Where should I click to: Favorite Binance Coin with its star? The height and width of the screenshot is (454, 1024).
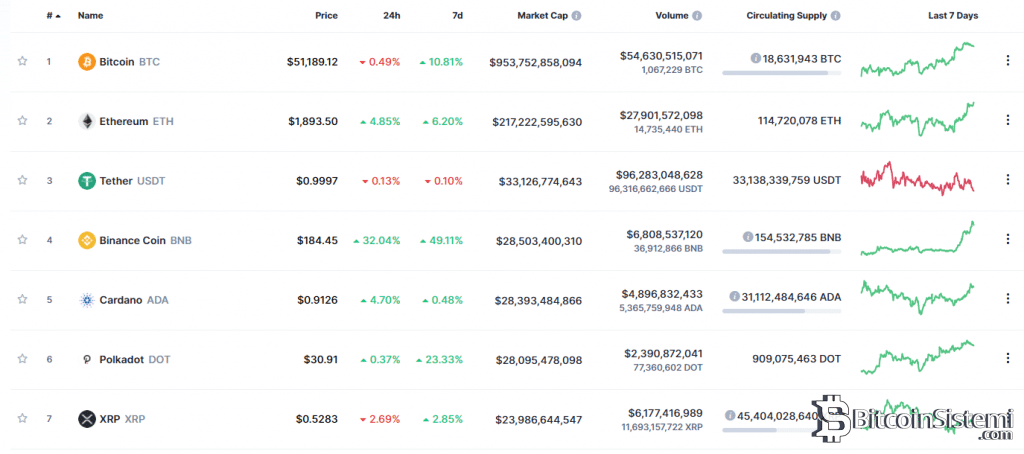[22, 240]
